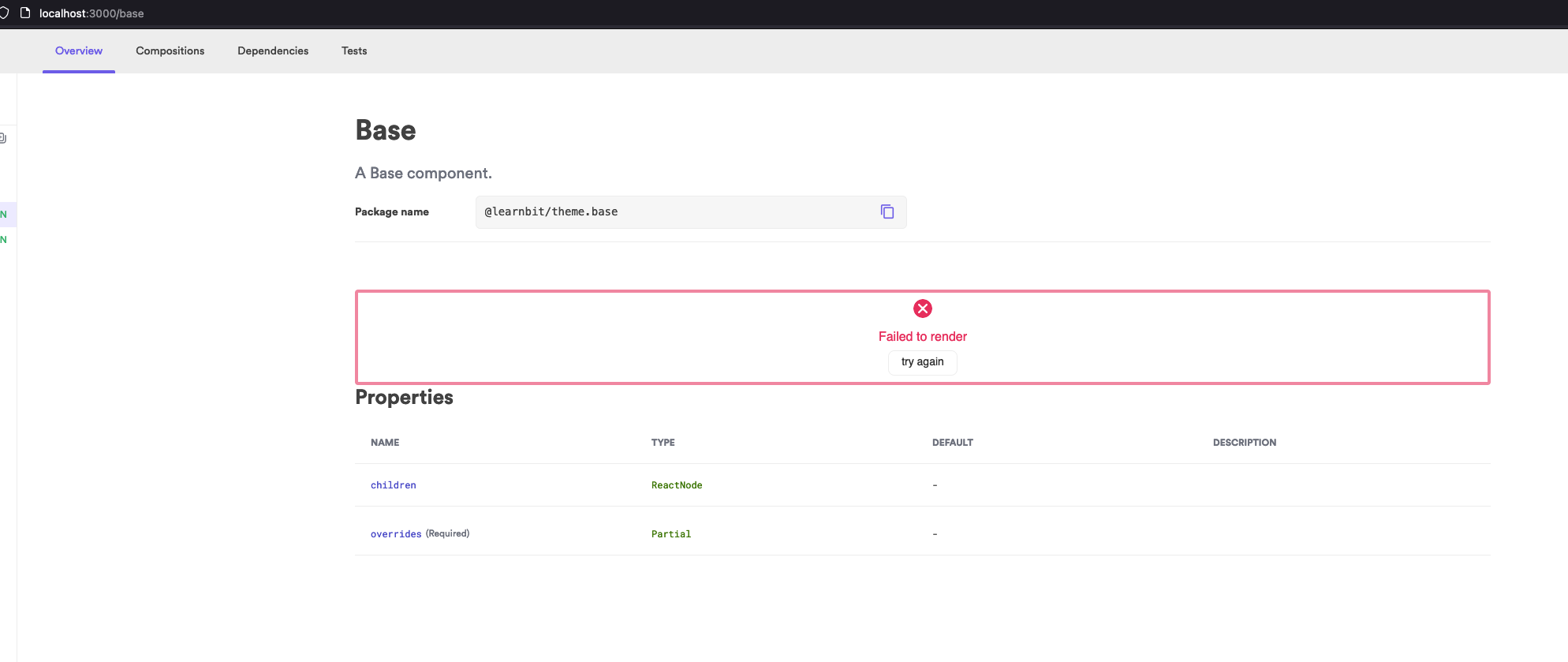Click the Base heading
This screenshot has width=1568, height=662.
click(386, 130)
